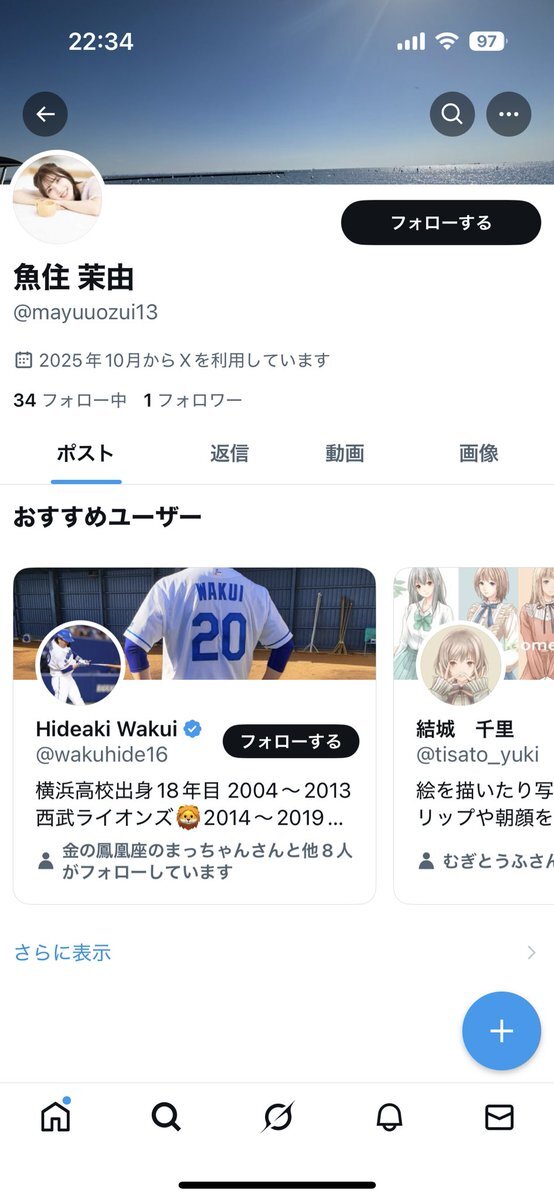This screenshot has width=554, height=1200.
Task: Switch to the 返信 tab
Action: click(229, 453)
